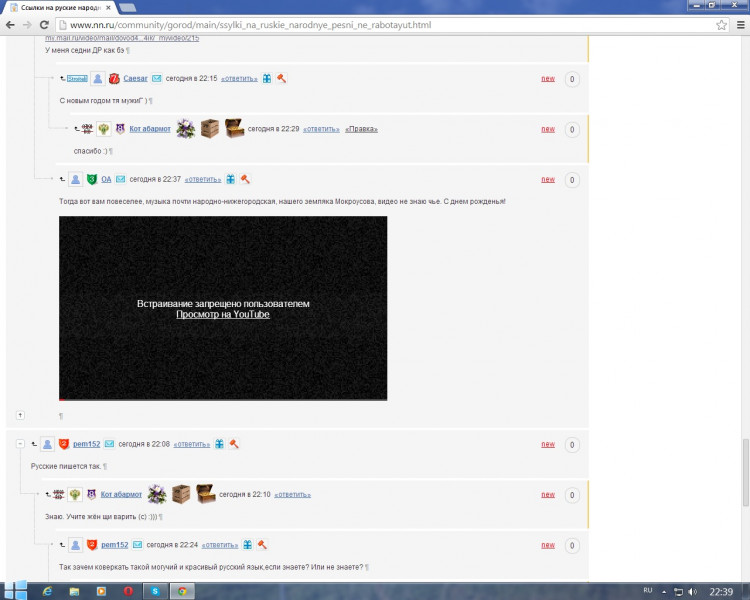The height and width of the screenshot is (600, 750).
Task: Click treasure chest badge in Кот абармот's 22:29 comment
Action: click(233, 128)
